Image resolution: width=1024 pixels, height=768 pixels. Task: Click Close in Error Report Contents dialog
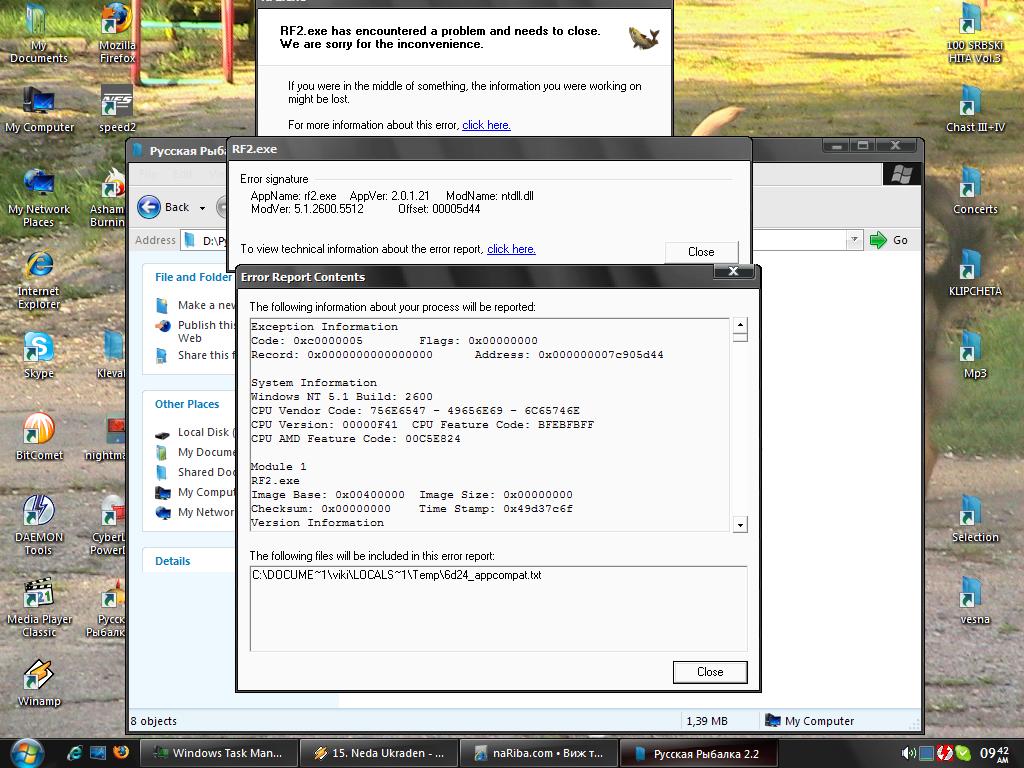(710, 672)
